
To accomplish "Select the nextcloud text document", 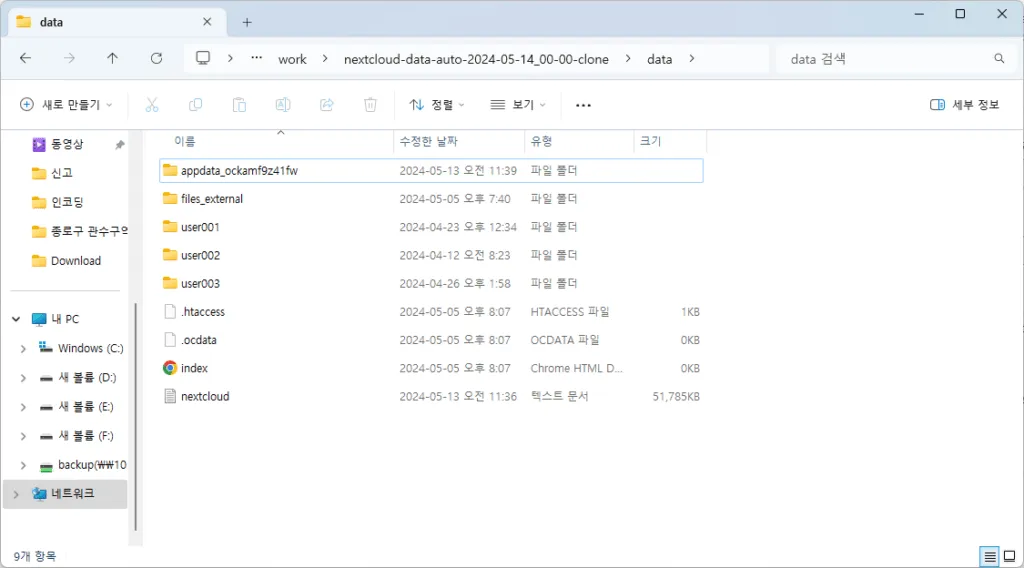I will [431, 396].
